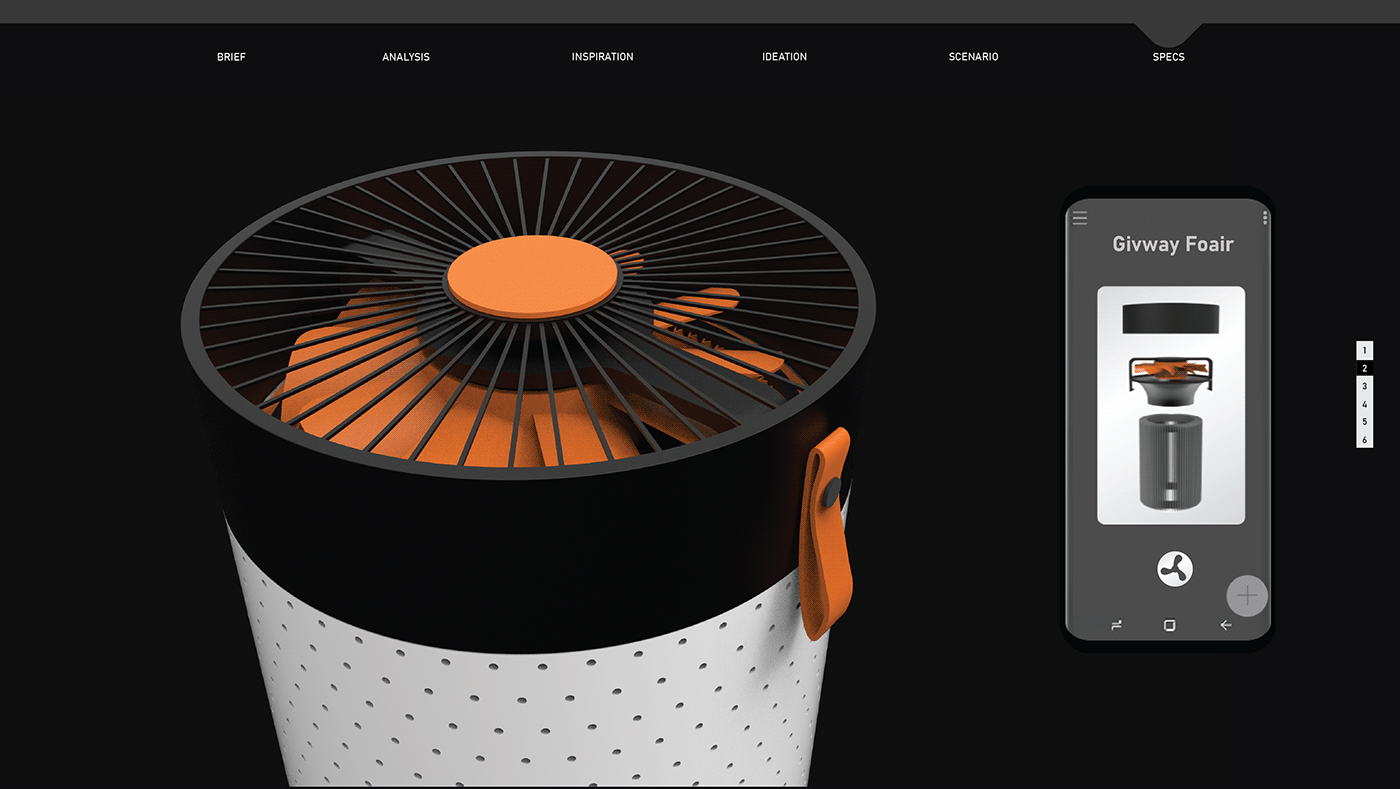Tap the round plus button on the phone
Screen dimensions: 1400x789
coord(1247,596)
